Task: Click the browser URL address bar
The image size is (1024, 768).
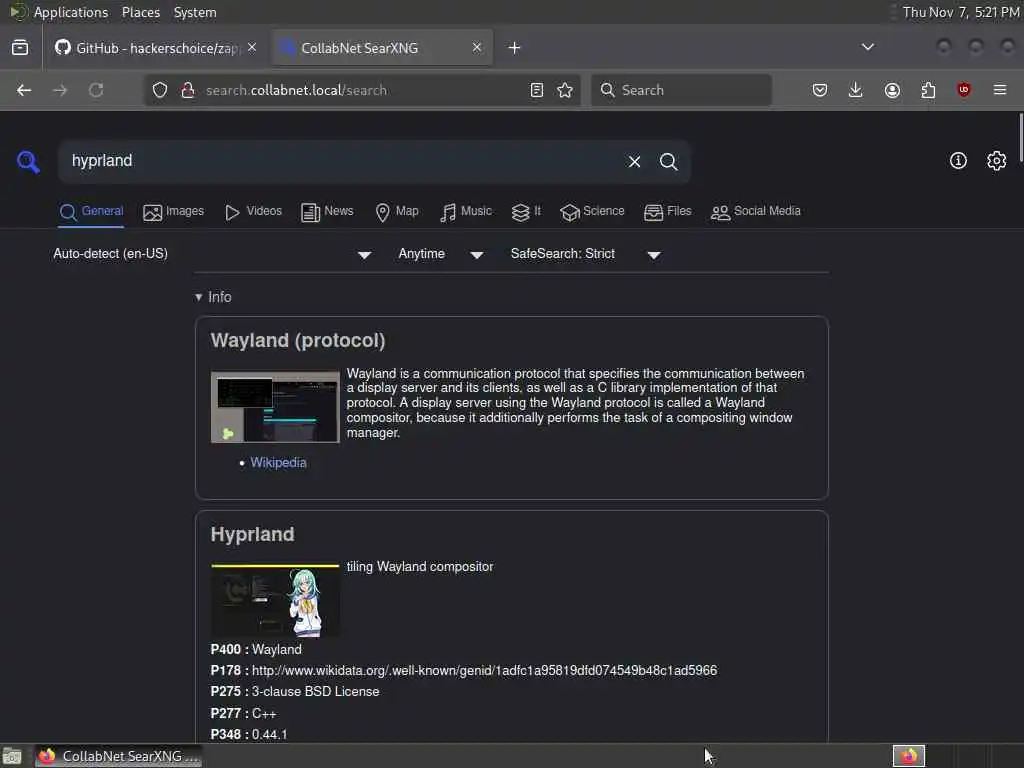Action: click(x=361, y=90)
